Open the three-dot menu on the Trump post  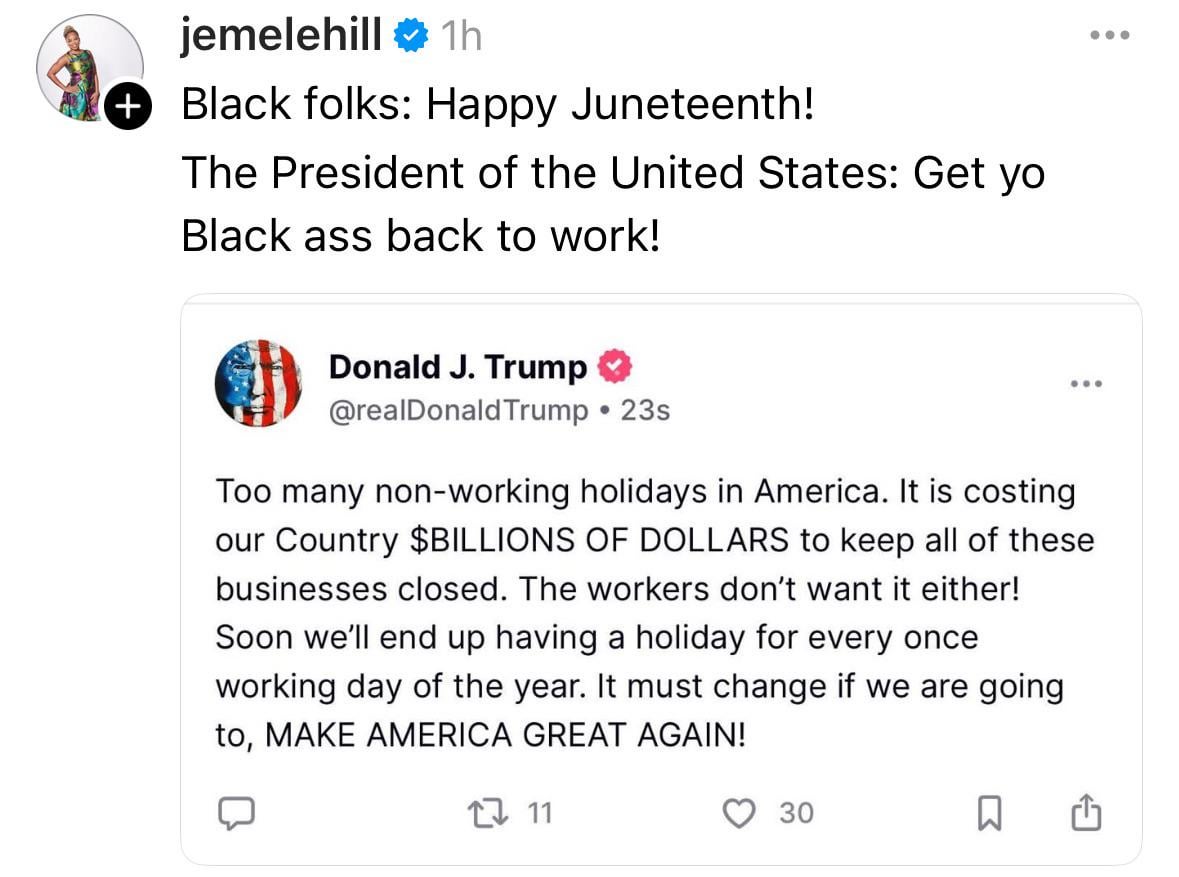(x=1085, y=384)
